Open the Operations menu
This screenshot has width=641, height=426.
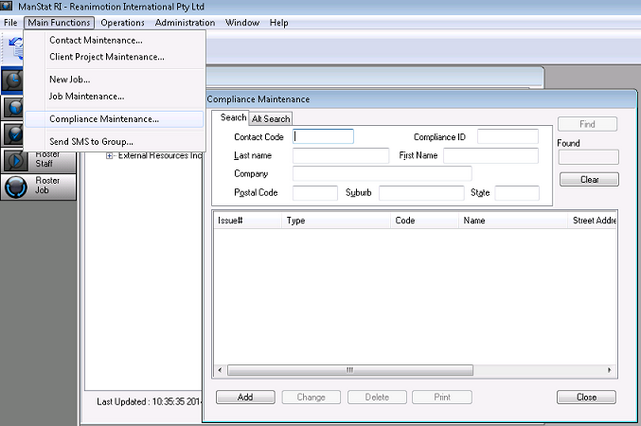[x=122, y=22]
